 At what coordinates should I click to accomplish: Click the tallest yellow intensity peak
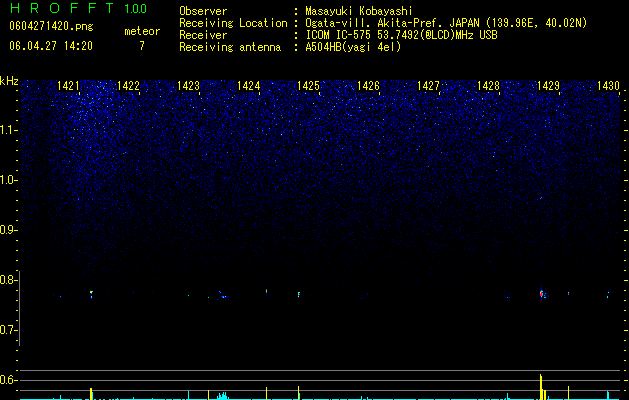tap(541, 387)
